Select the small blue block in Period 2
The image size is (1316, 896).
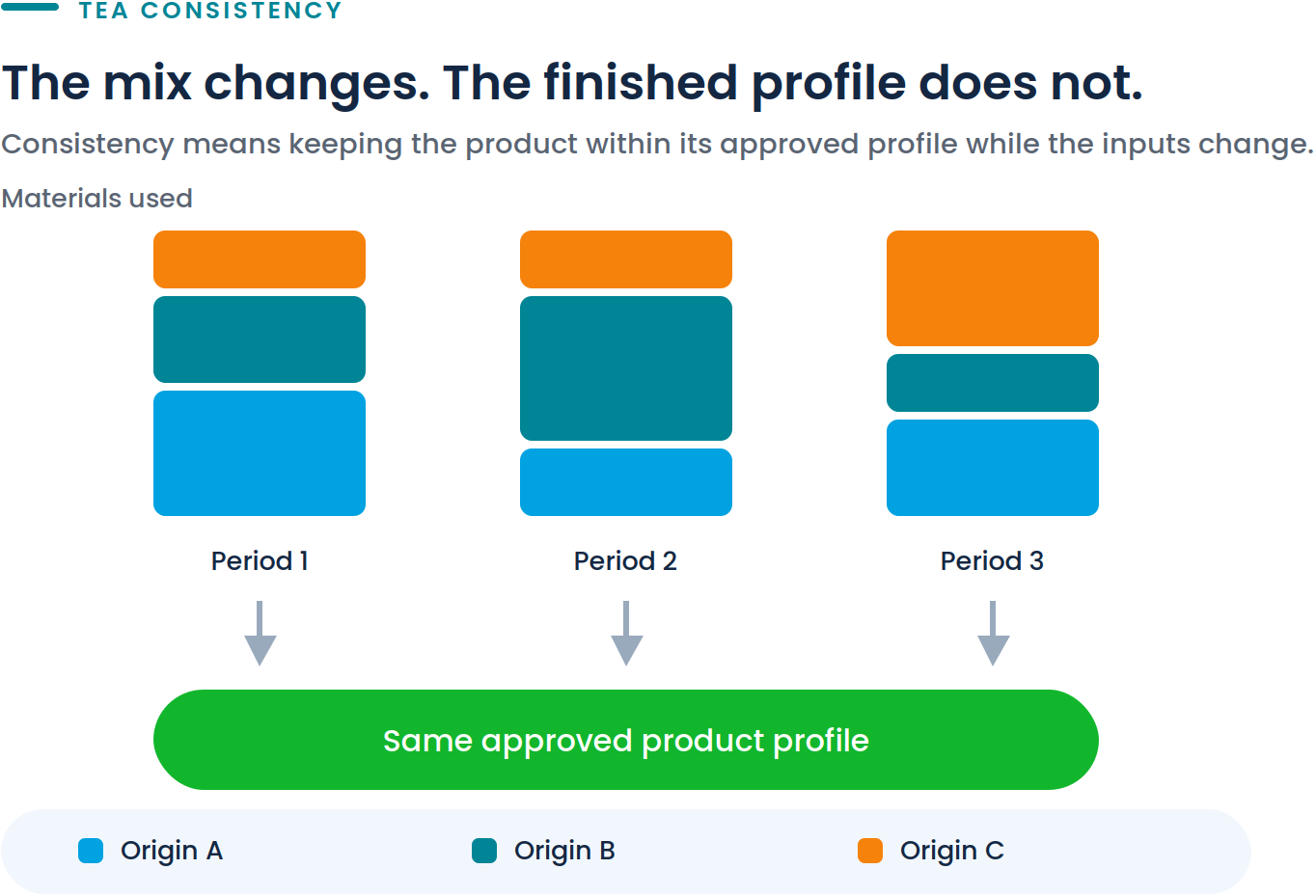[x=626, y=482]
